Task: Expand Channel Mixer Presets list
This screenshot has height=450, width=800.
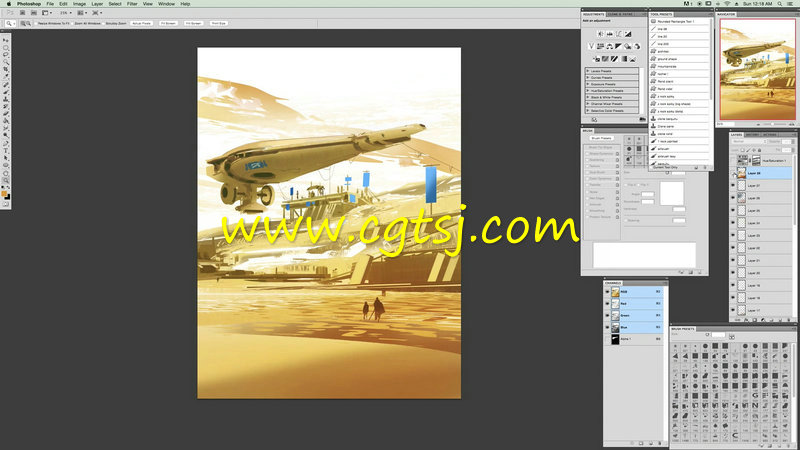Action: [587, 104]
